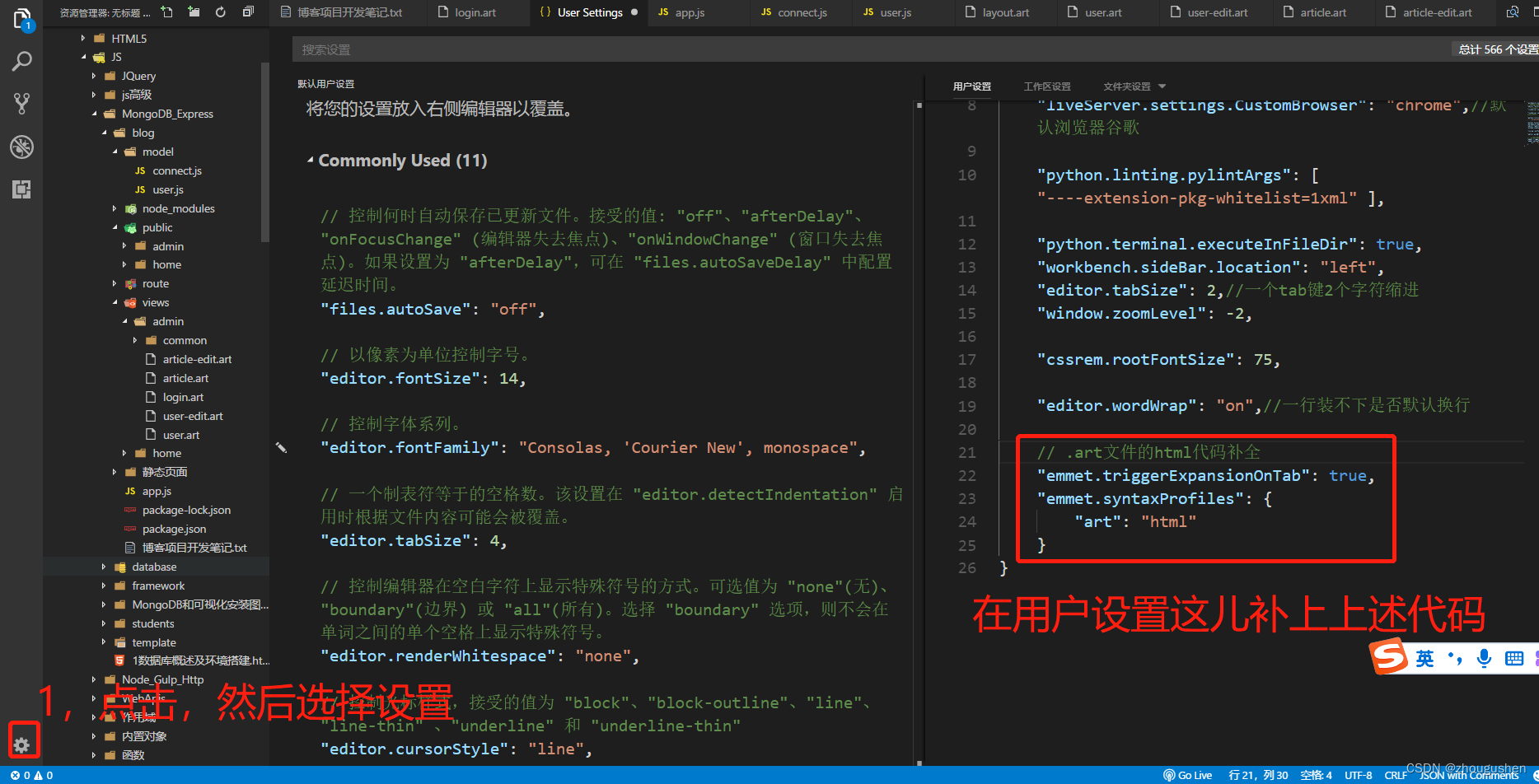Collapse the Commonly Used settings section
This screenshot has width=1539, height=784.
pos(311,160)
